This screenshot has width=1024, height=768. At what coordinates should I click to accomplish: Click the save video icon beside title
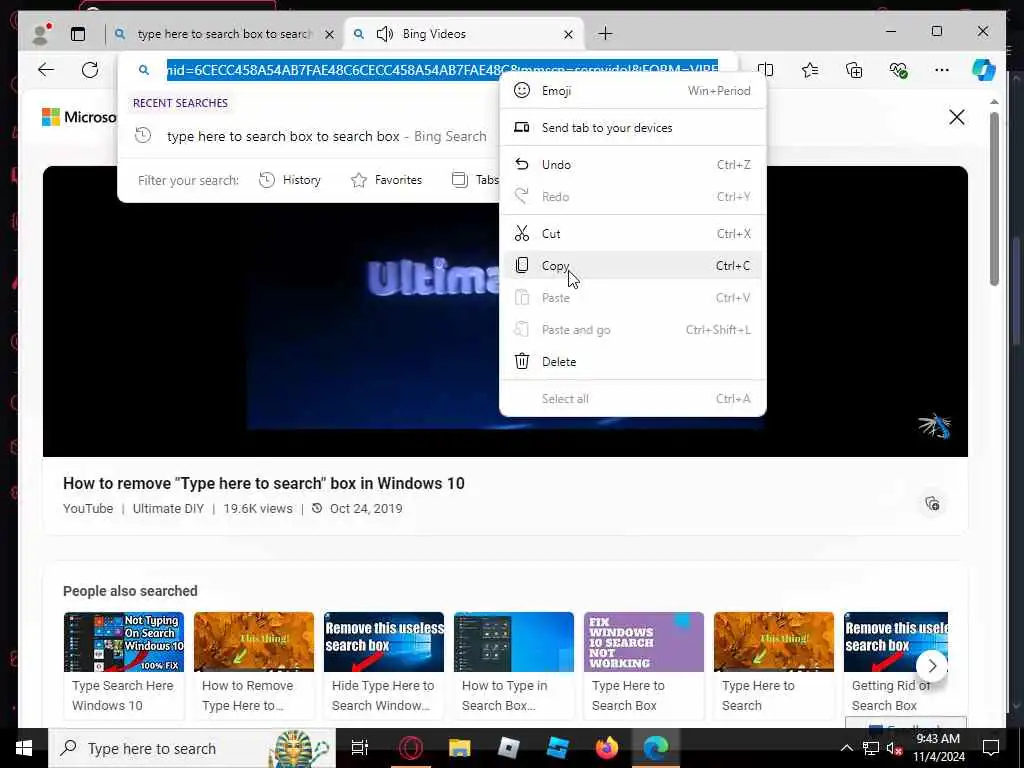click(x=932, y=504)
